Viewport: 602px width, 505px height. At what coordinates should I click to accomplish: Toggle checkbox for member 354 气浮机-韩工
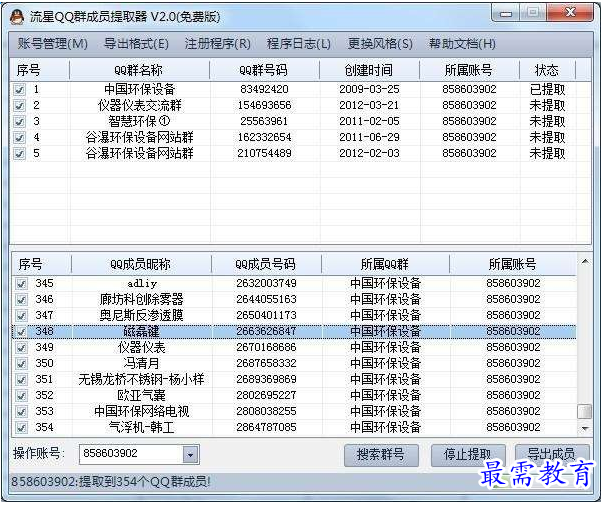pos(21,427)
